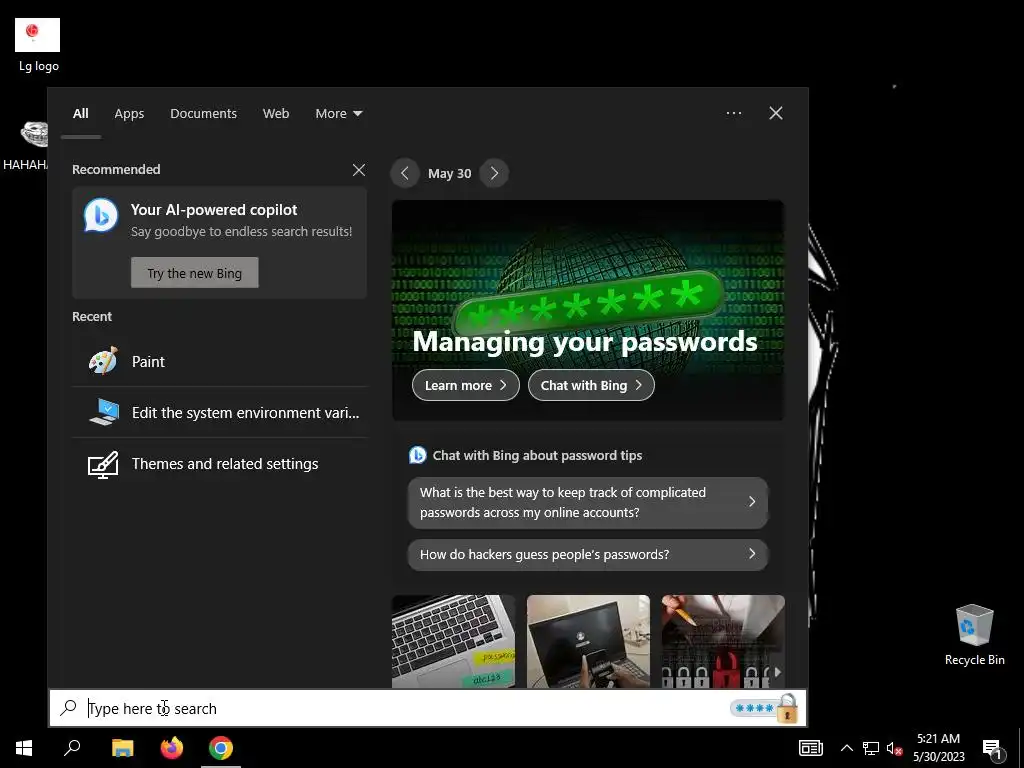Close the search panel
Viewport: 1024px width, 768px height.
point(776,113)
